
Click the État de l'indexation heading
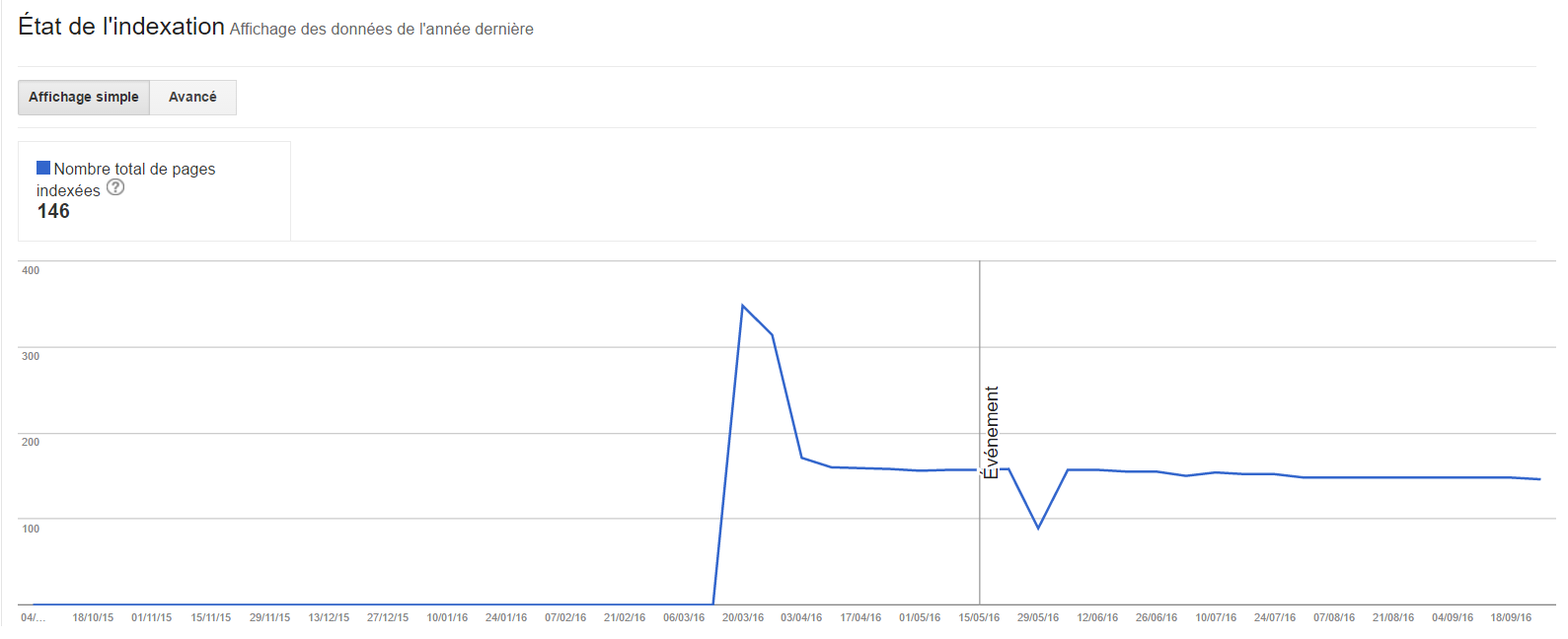pos(121,27)
